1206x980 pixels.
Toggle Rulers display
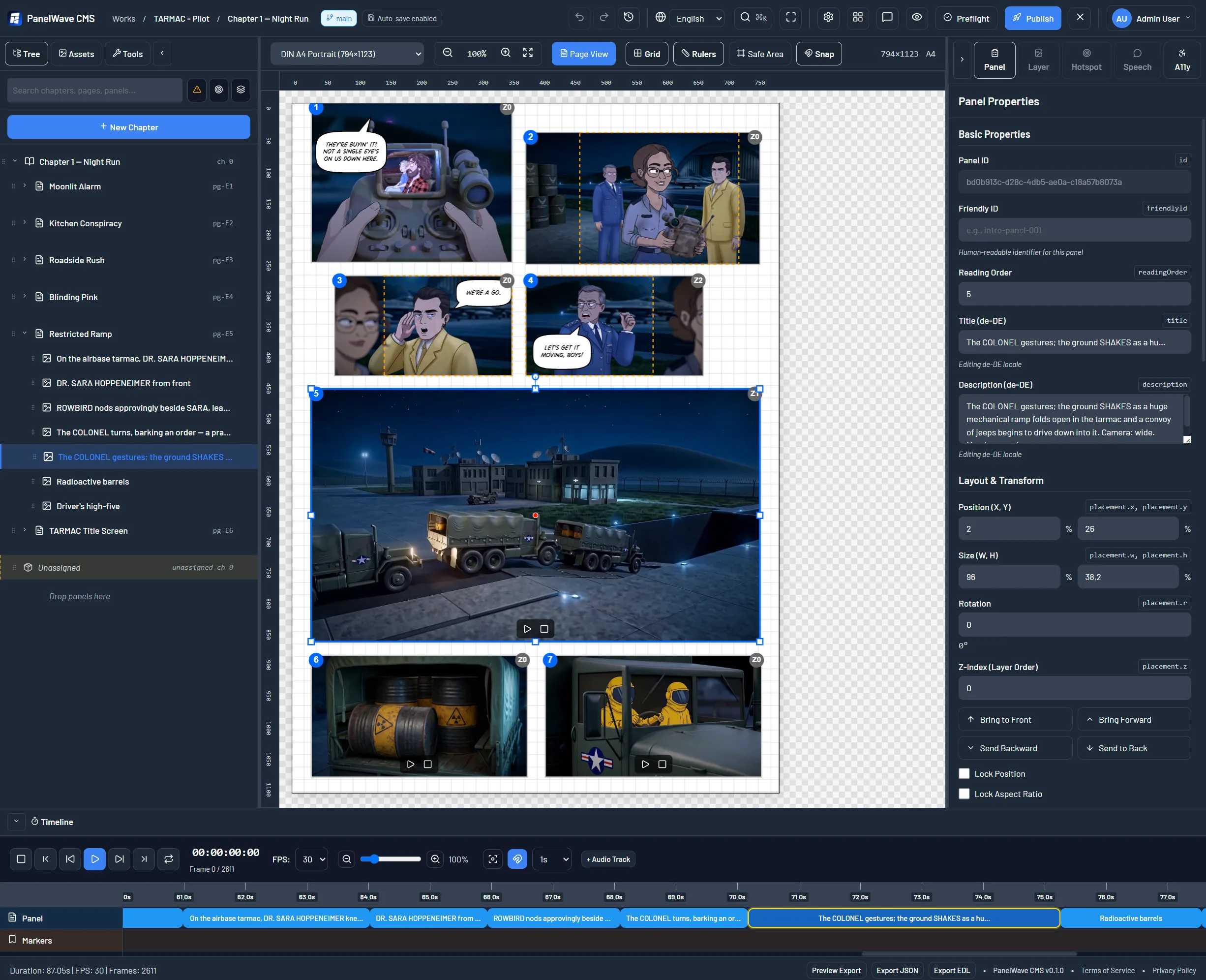(x=698, y=54)
